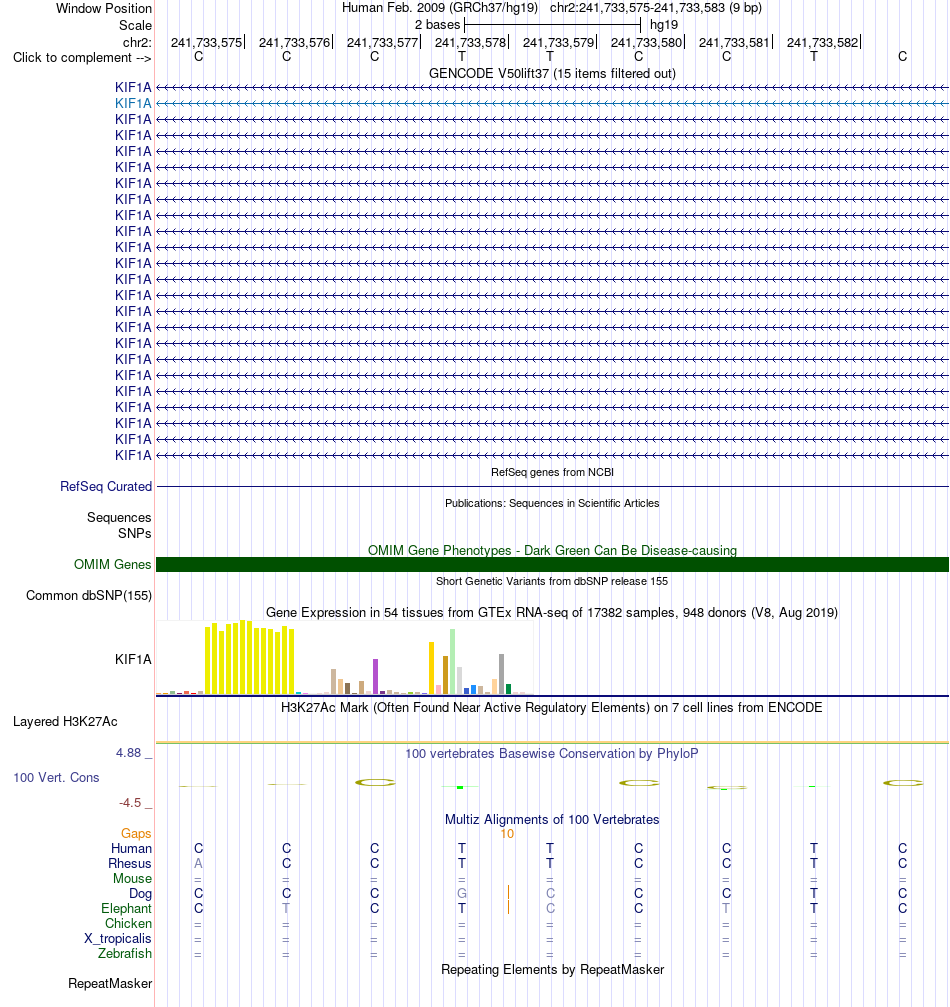Click the OMIM Genes label
Image resolution: width=950 pixels, height=1007 pixels.
pyautogui.click(x=112, y=565)
